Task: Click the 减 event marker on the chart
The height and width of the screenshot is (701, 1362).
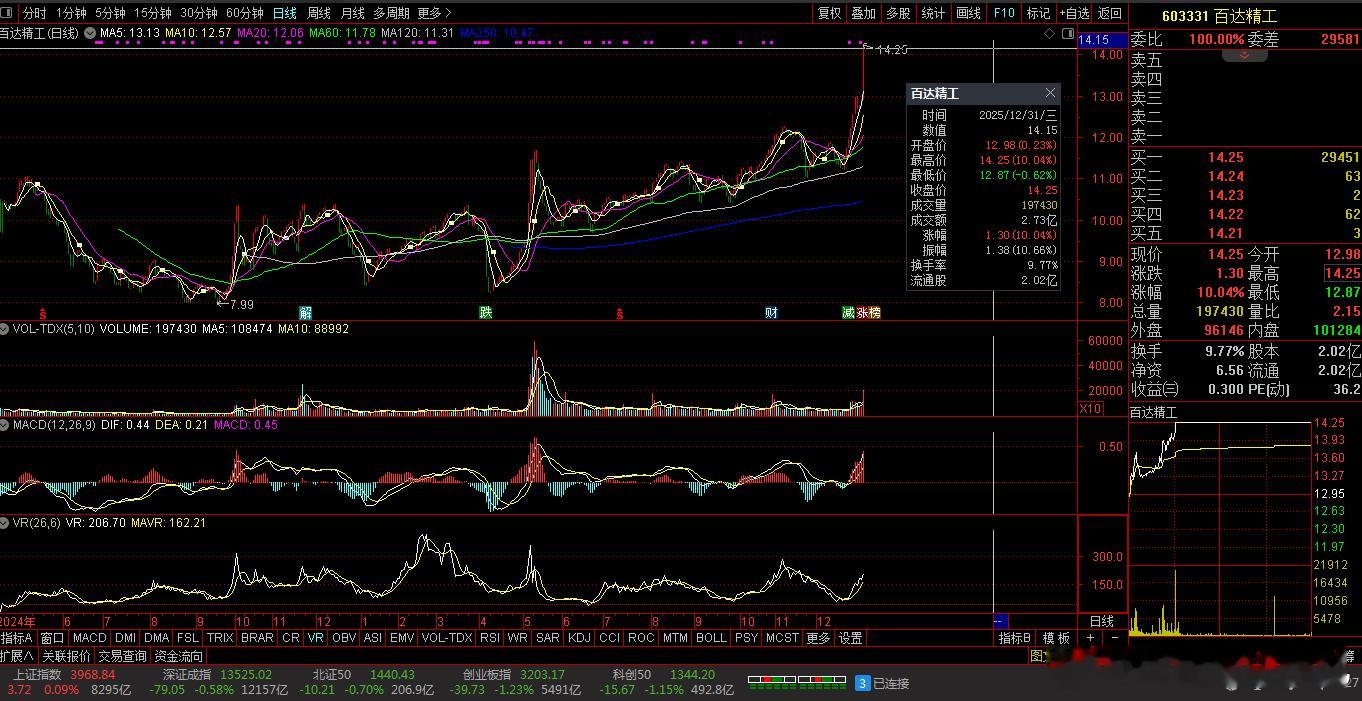Action: click(848, 313)
